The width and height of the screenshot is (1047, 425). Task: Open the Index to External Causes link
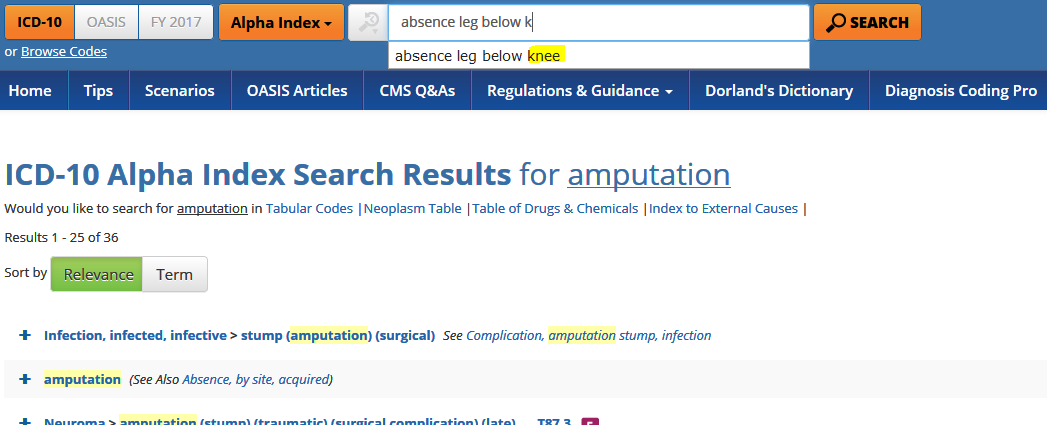pos(723,209)
